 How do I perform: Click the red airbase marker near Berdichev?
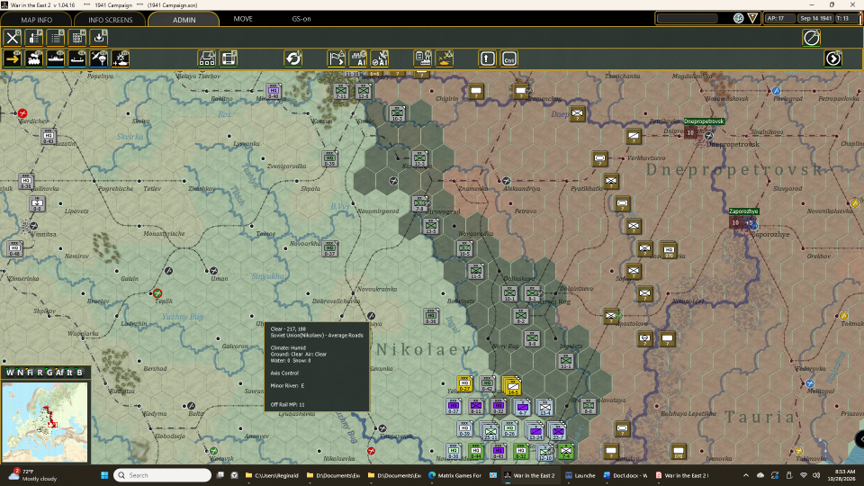22,114
